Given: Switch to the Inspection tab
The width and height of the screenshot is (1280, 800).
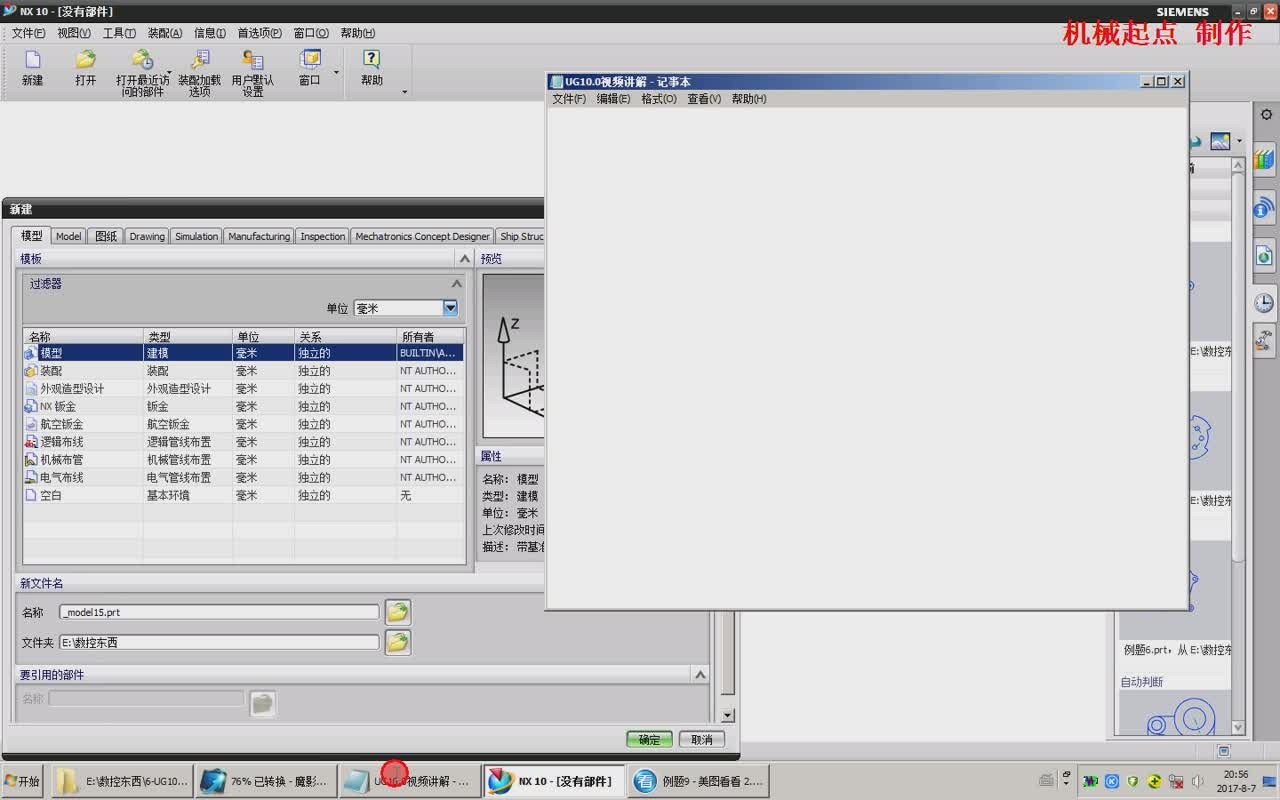Looking at the screenshot, I should (x=323, y=236).
